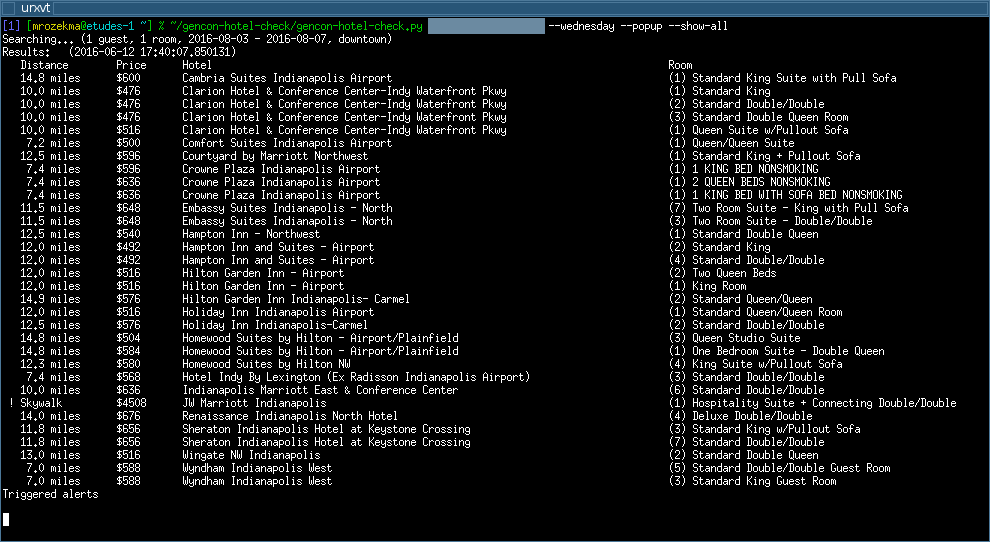Click the $568 price value
This screenshot has width=990, height=542.
128,377
